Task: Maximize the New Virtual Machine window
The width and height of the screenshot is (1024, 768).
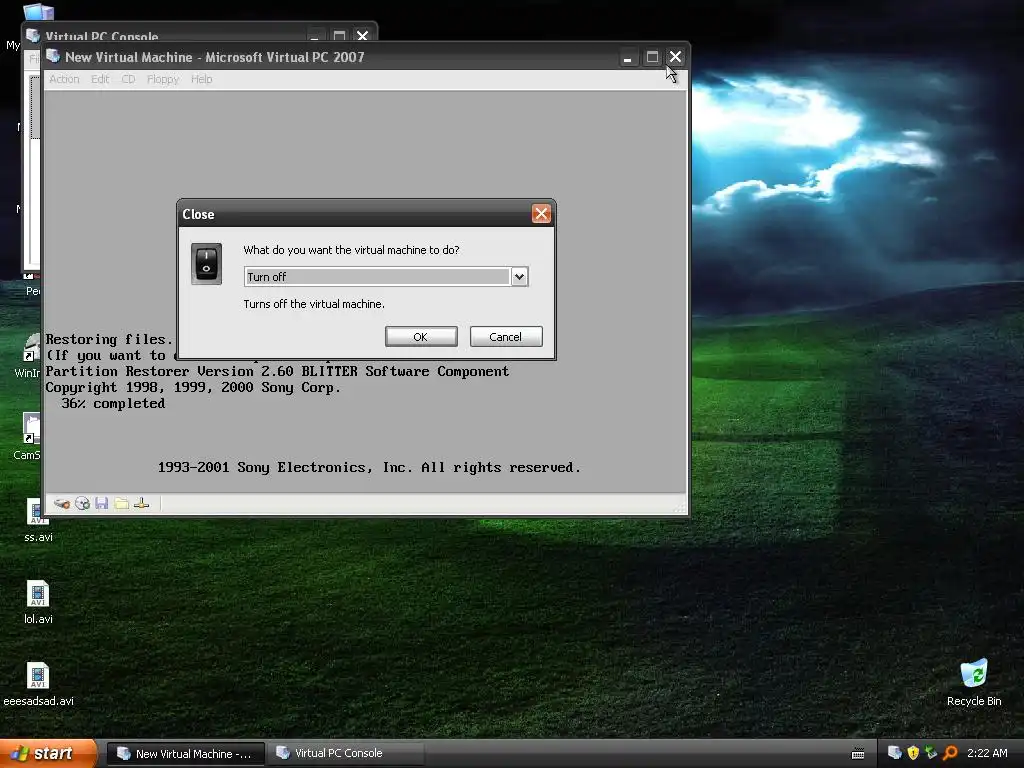Action: [x=652, y=57]
